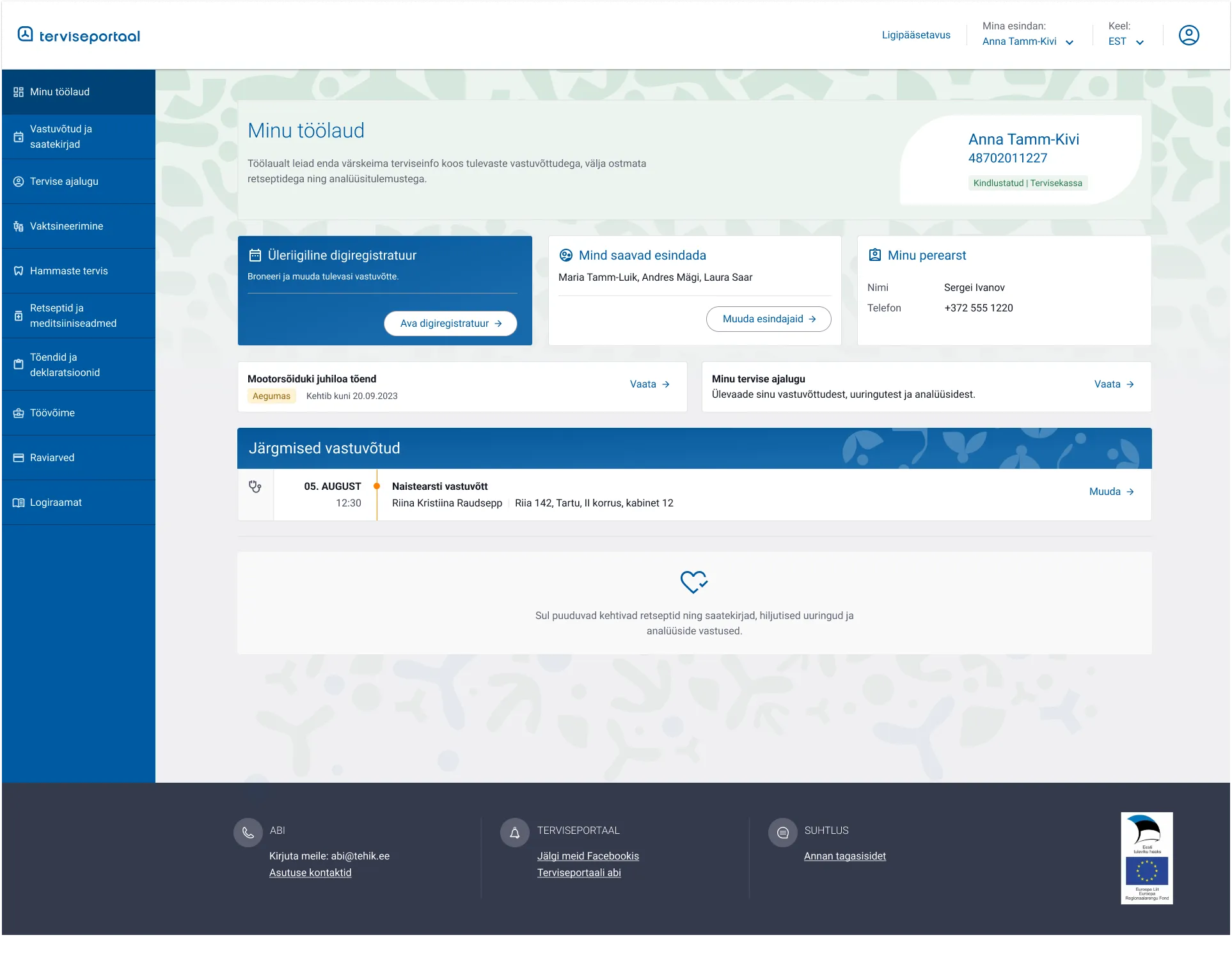
Task: Open Logiraamat menu item
Action: pyautogui.click(x=79, y=503)
